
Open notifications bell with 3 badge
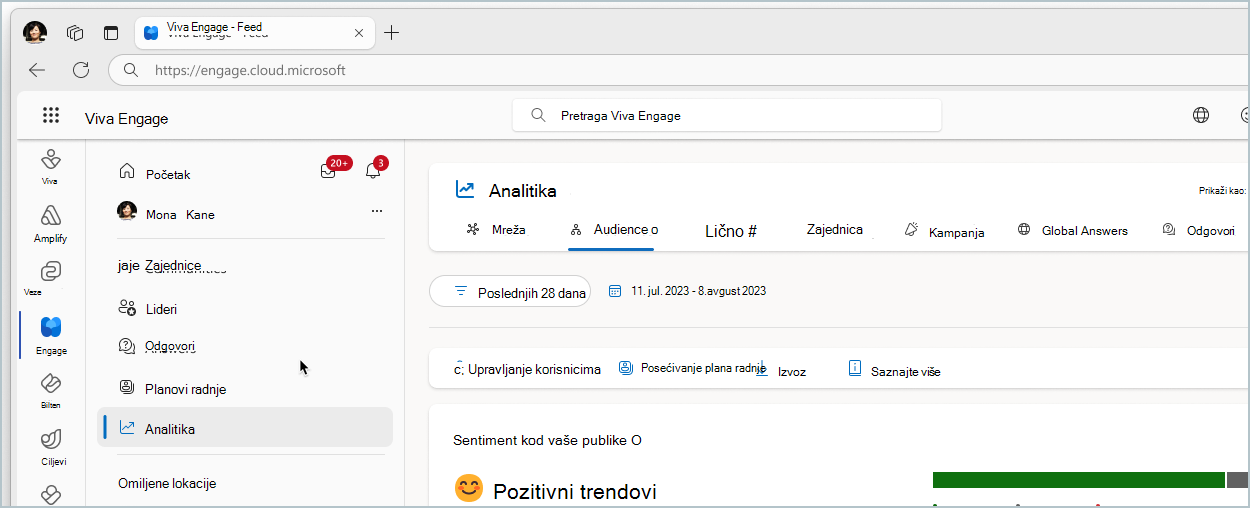click(x=373, y=170)
